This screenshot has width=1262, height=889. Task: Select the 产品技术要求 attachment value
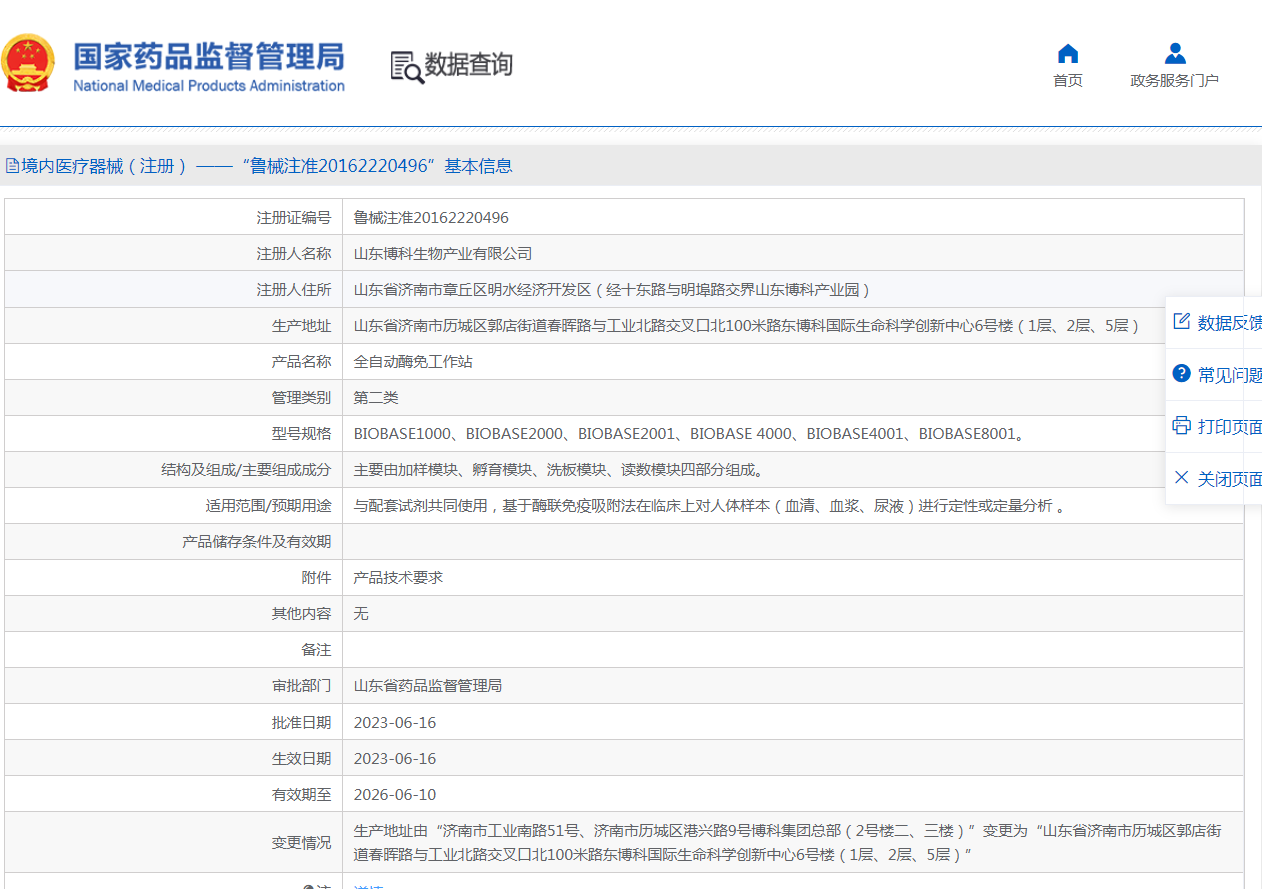pyautogui.click(x=398, y=577)
